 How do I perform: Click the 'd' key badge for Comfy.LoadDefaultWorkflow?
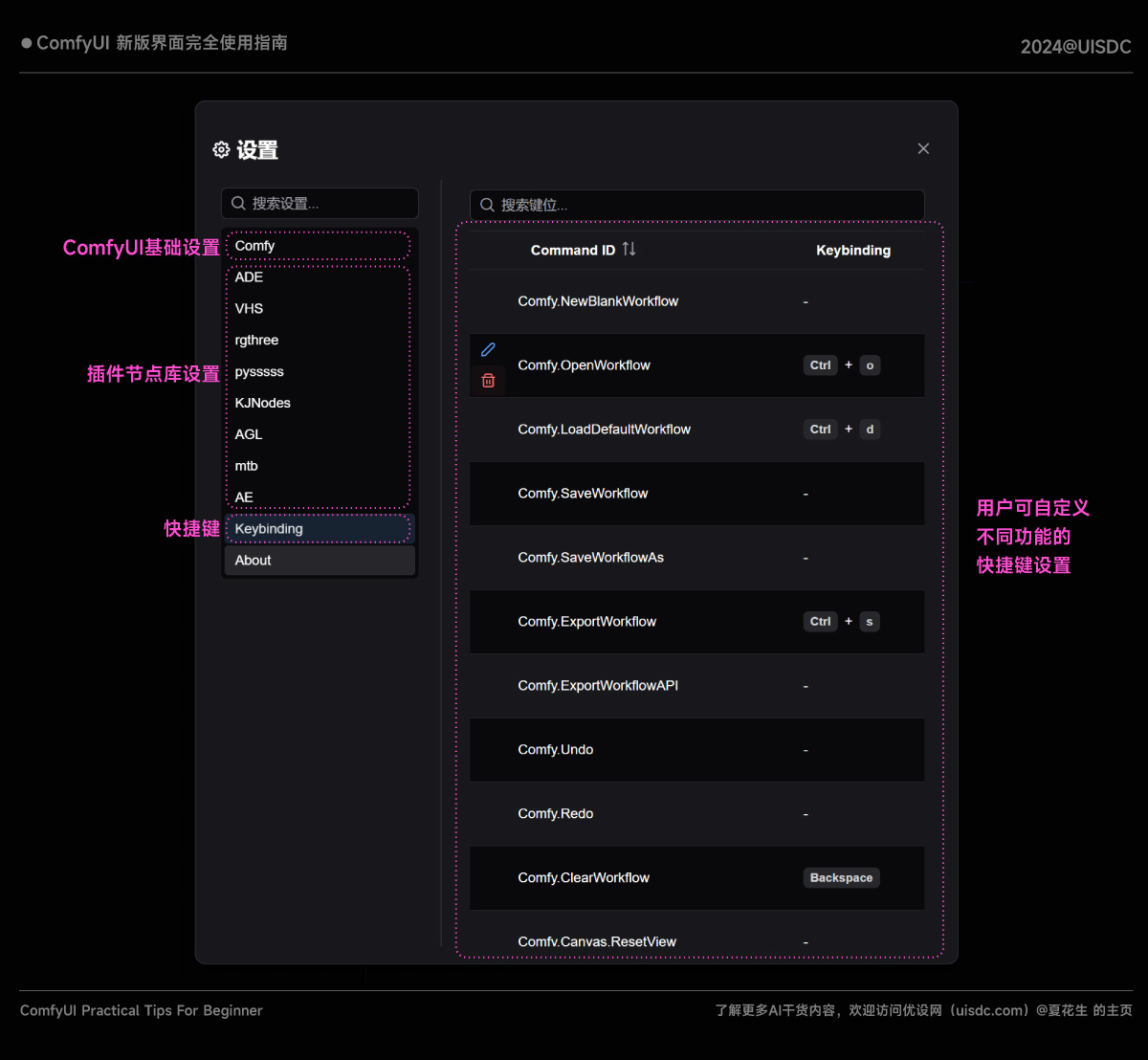click(x=870, y=430)
